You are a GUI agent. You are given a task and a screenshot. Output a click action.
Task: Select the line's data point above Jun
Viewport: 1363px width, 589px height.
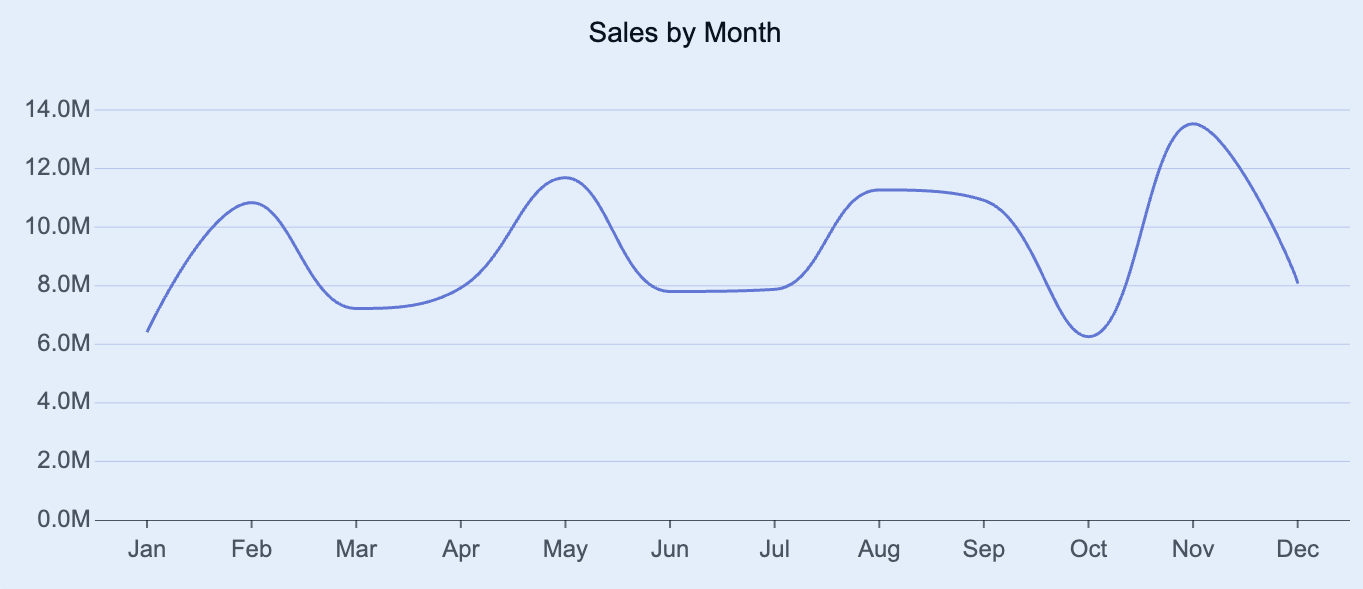click(x=669, y=291)
